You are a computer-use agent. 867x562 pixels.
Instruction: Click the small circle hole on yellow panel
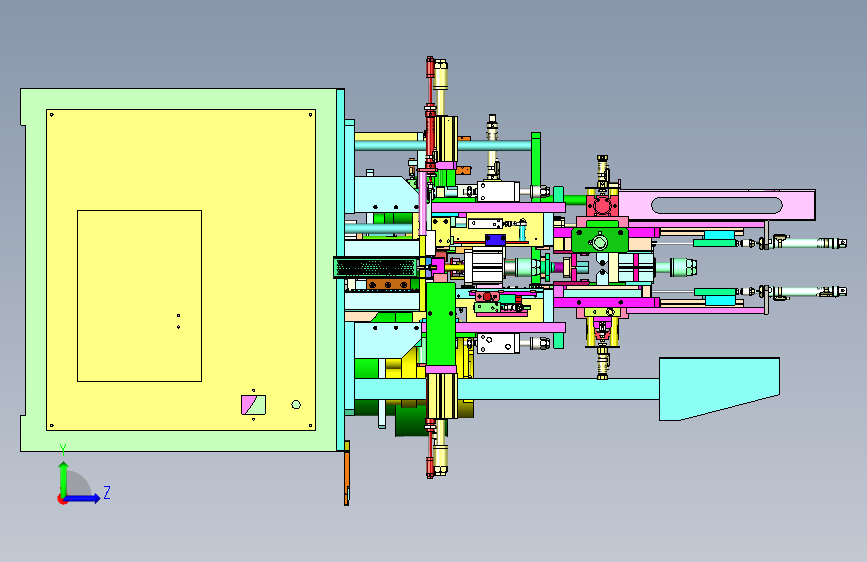click(296, 405)
